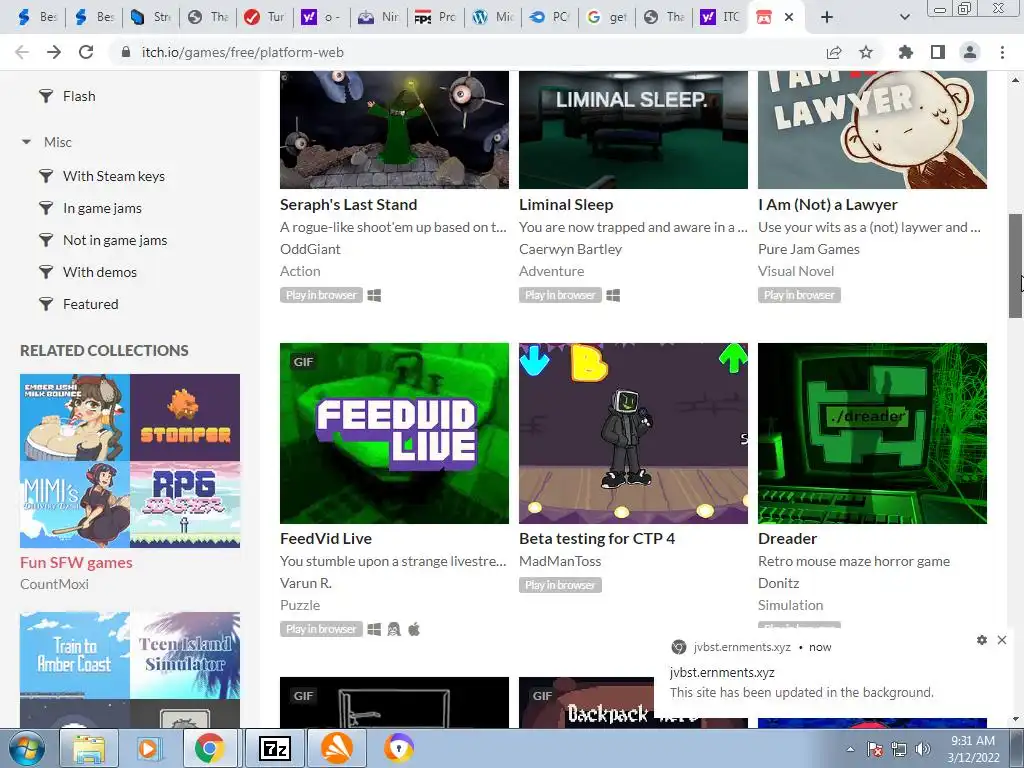Click the Flash filter funnel icon

click(46, 97)
